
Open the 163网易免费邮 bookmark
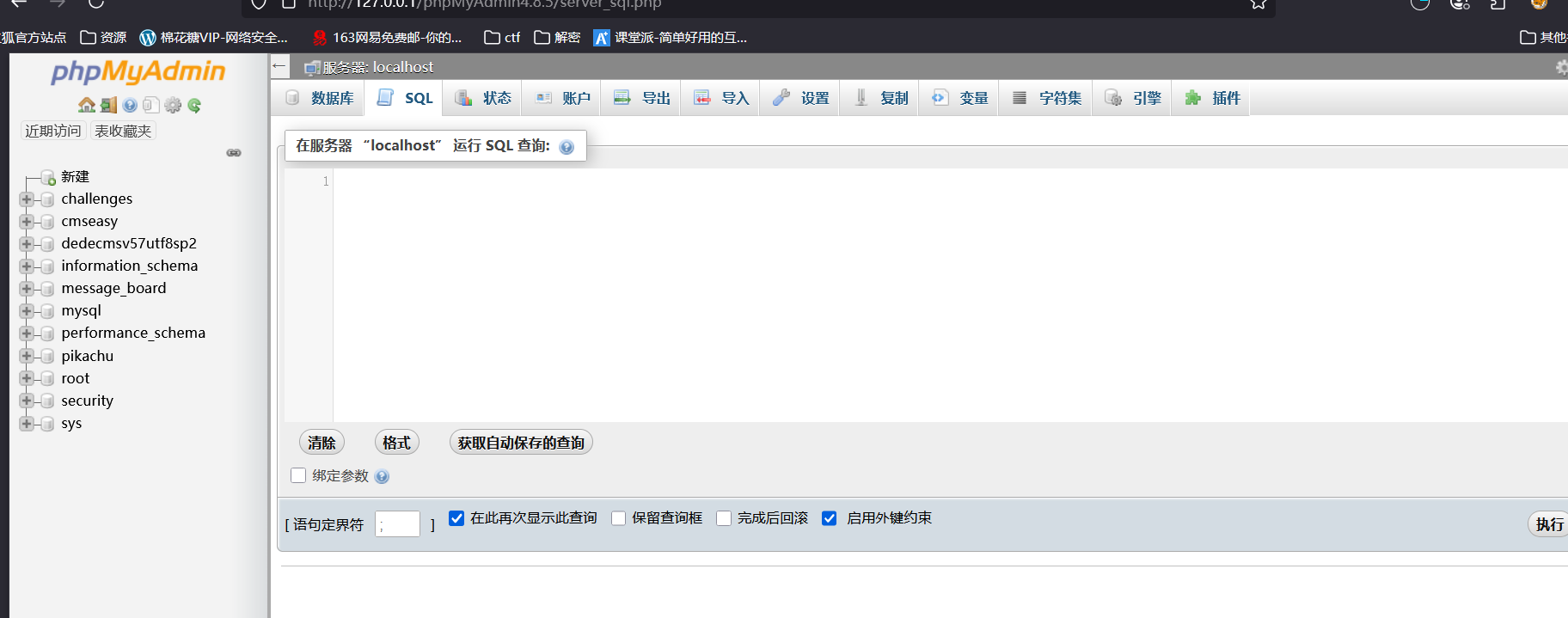(388, 37)
